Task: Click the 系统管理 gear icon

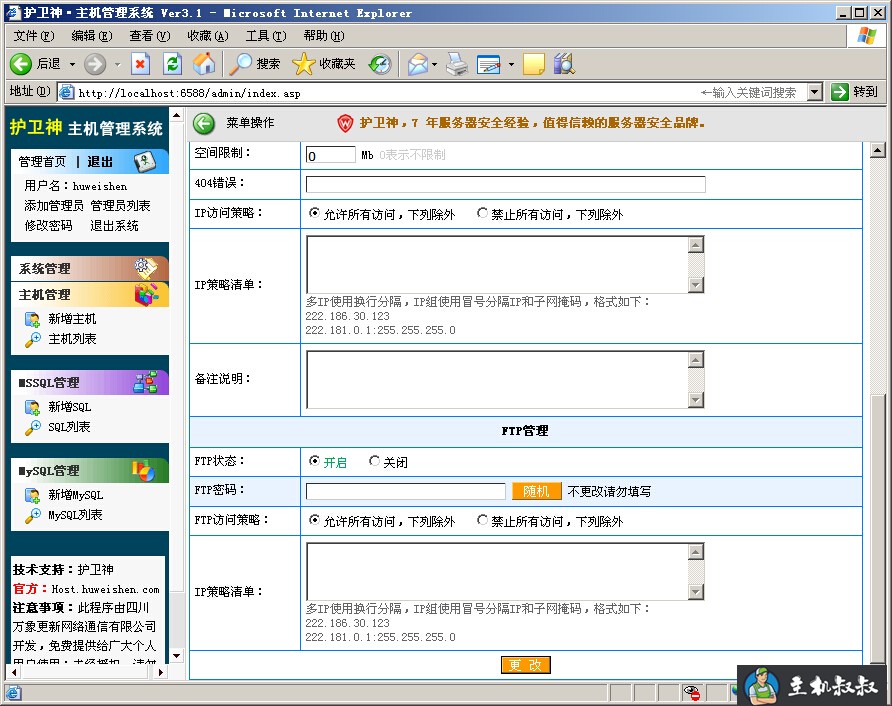Action: [146, 268]
